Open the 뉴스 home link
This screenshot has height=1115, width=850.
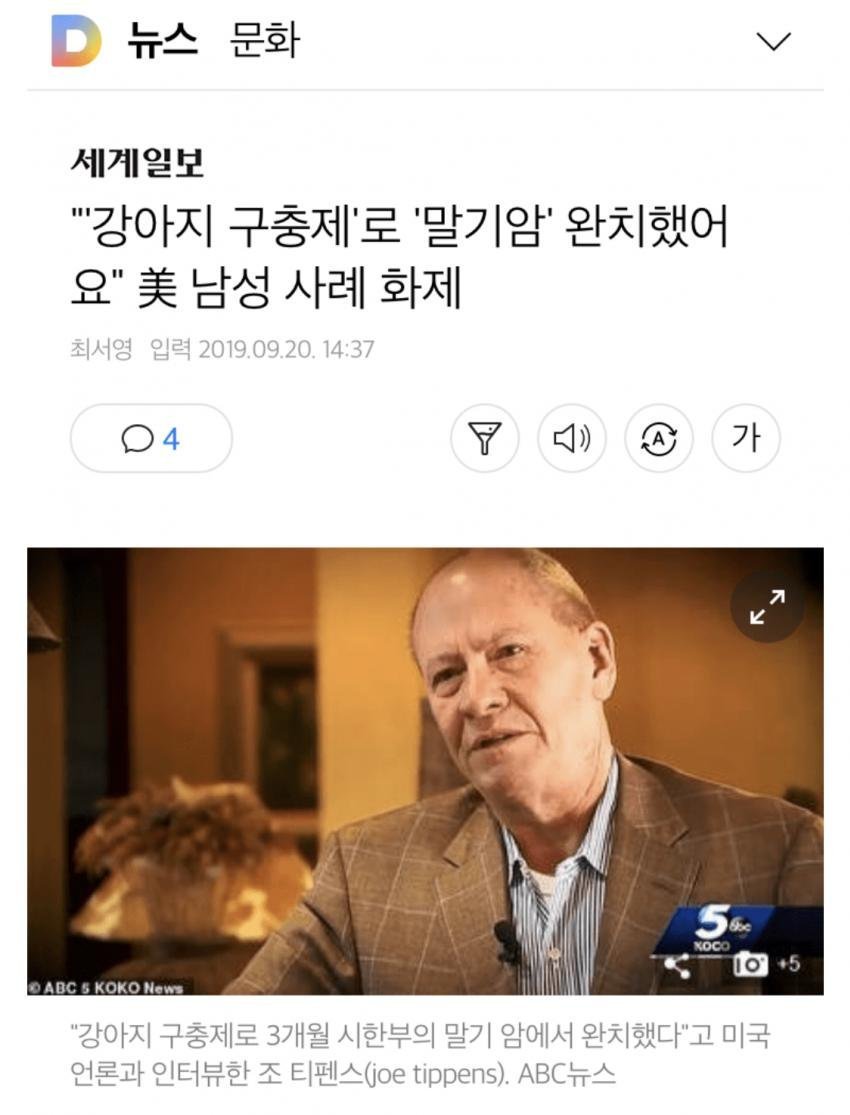(x=162, y=41)
